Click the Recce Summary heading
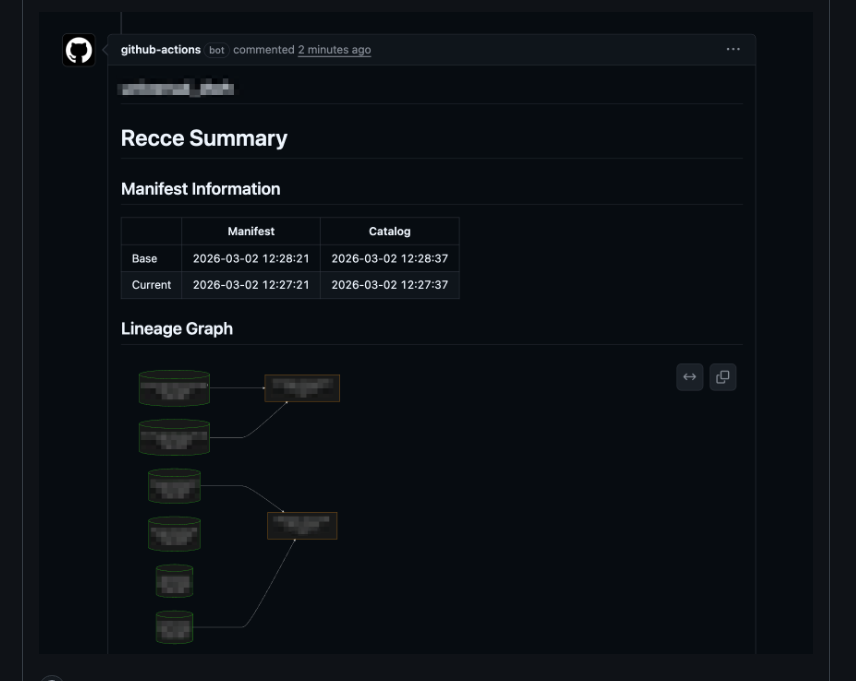The image size is (856, 681). (x=203, y=138)
